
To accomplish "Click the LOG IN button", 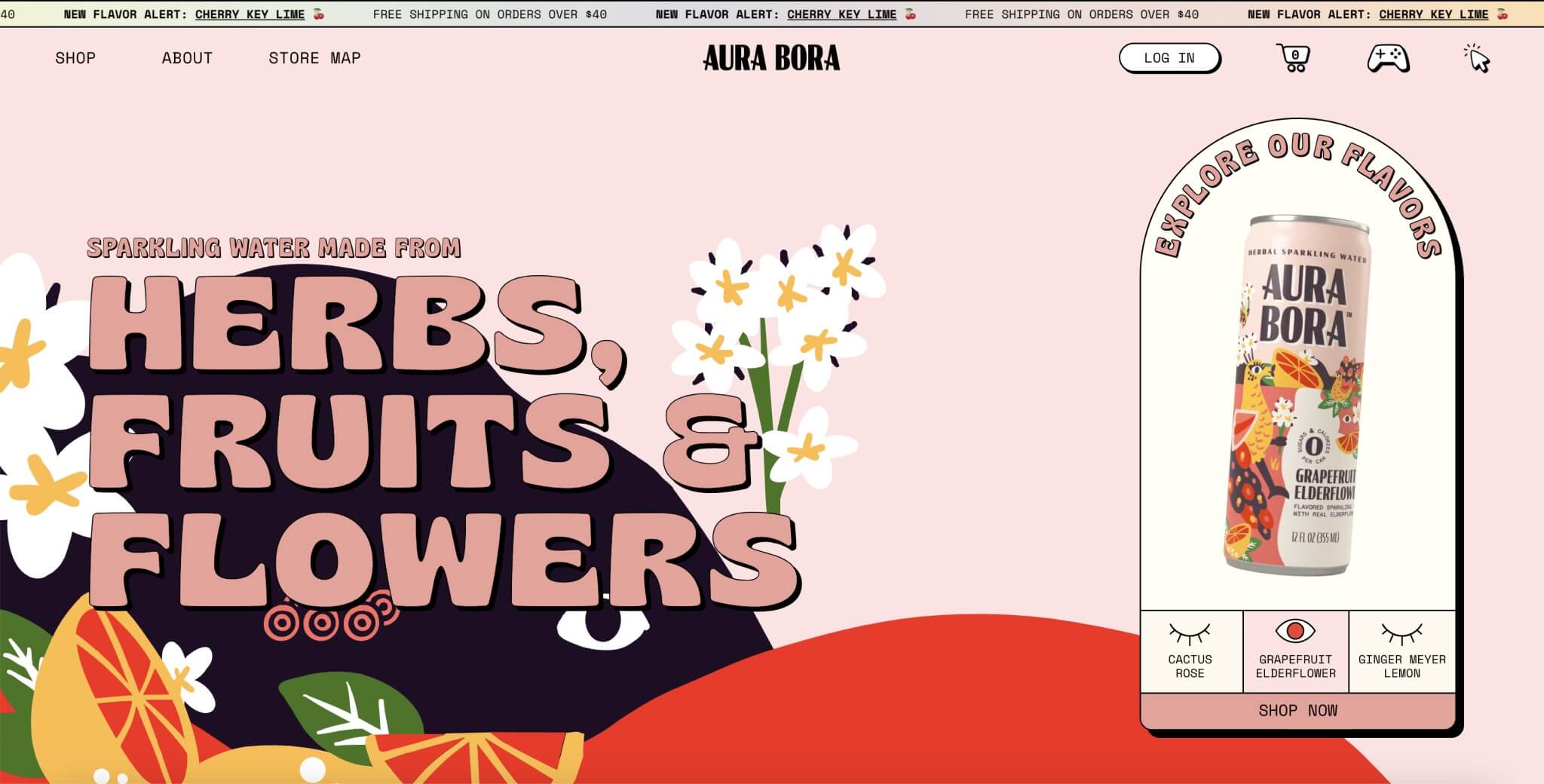I will click(x=1171, y=57).
